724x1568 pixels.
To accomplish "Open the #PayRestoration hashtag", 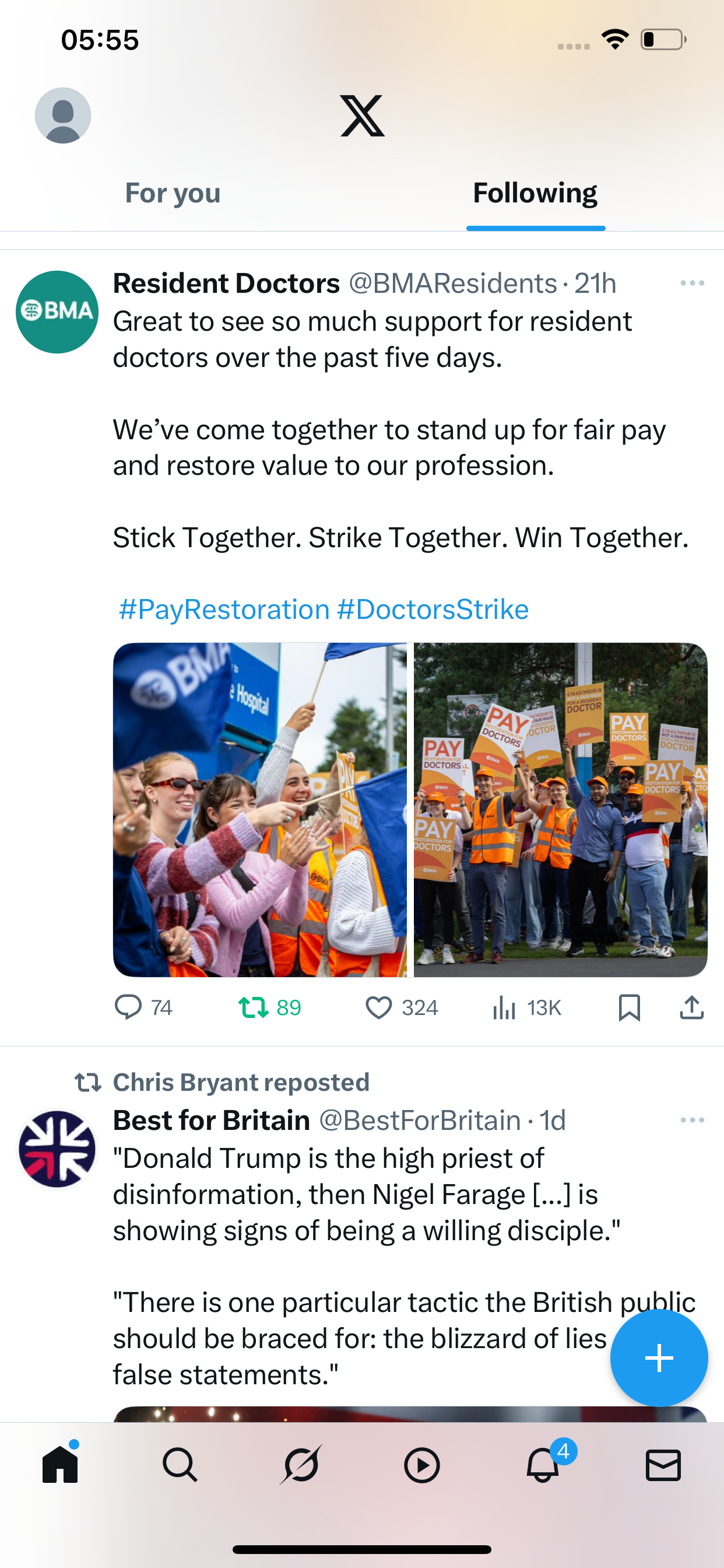I will 224,610.
